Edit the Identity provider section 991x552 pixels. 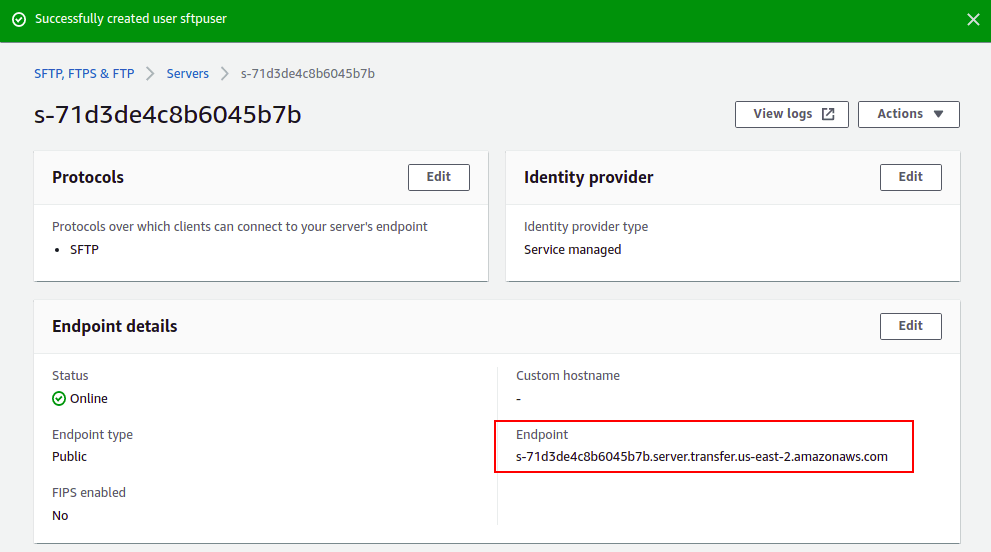pos(910,177)
